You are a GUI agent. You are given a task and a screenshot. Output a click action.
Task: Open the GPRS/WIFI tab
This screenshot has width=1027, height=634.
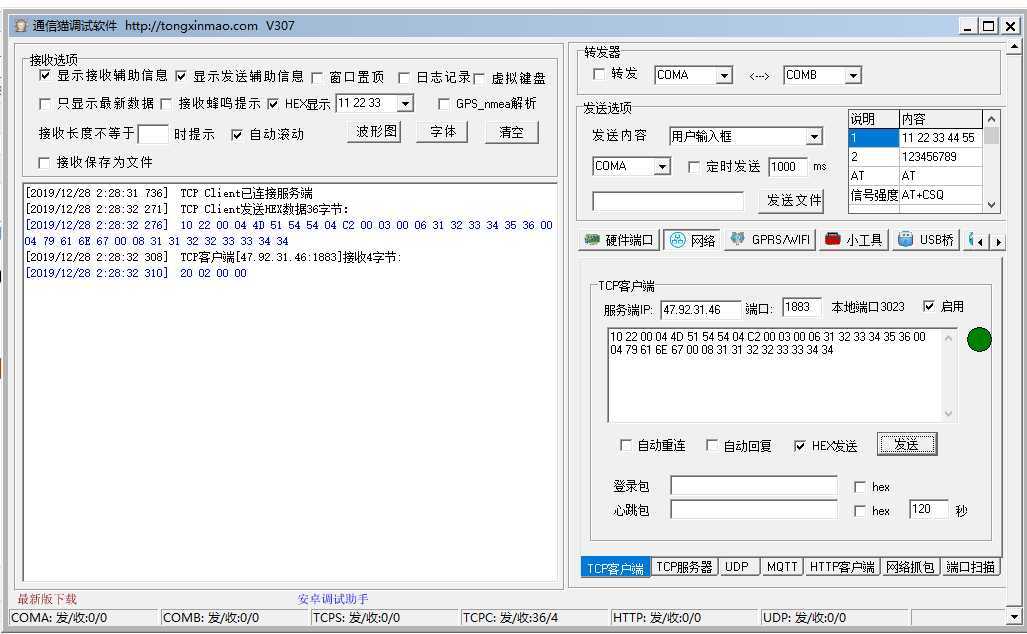click(770, 240)
